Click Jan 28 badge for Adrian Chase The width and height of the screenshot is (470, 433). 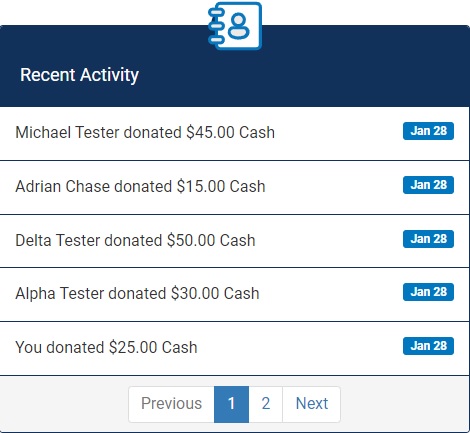[428, 185]
